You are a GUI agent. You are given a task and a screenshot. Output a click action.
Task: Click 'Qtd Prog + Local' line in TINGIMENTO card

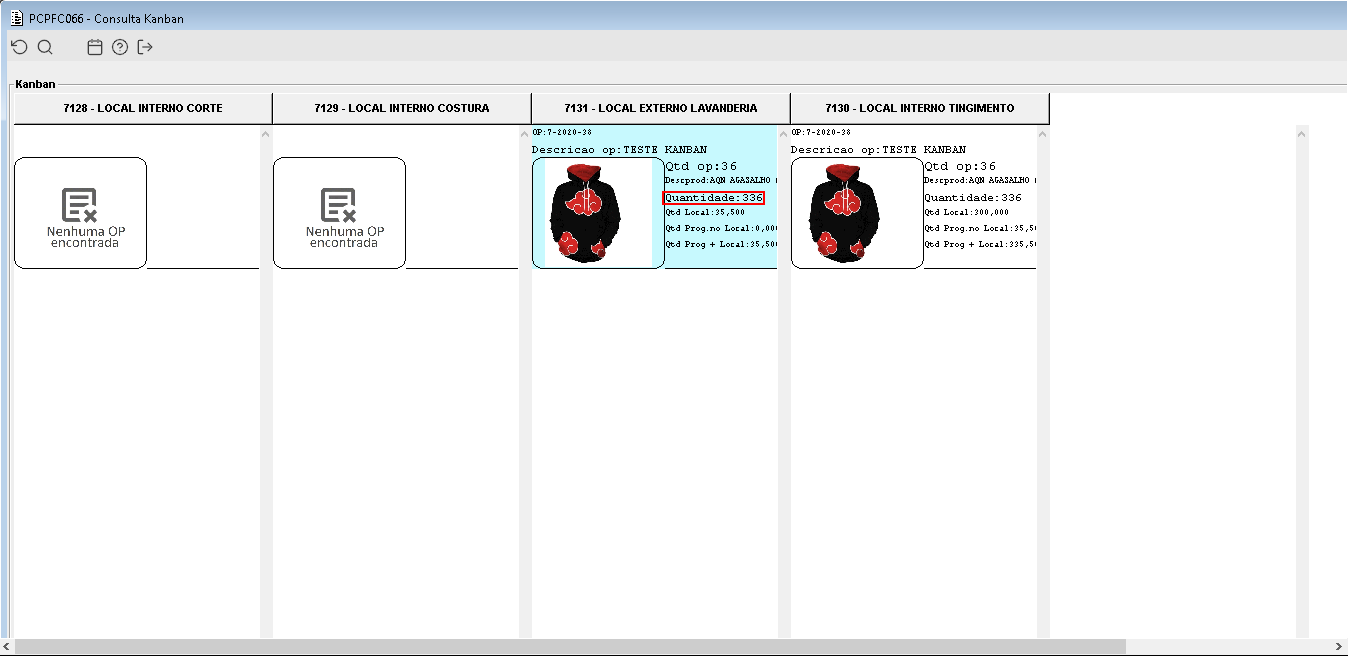980,244
